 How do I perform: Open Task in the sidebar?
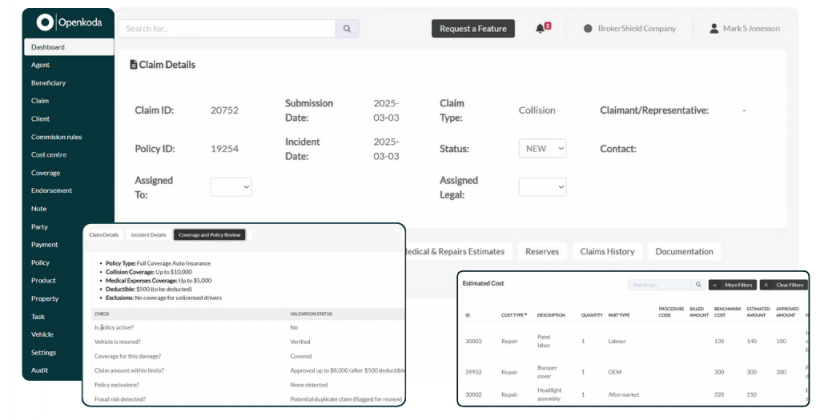click(x=38, y=316)
